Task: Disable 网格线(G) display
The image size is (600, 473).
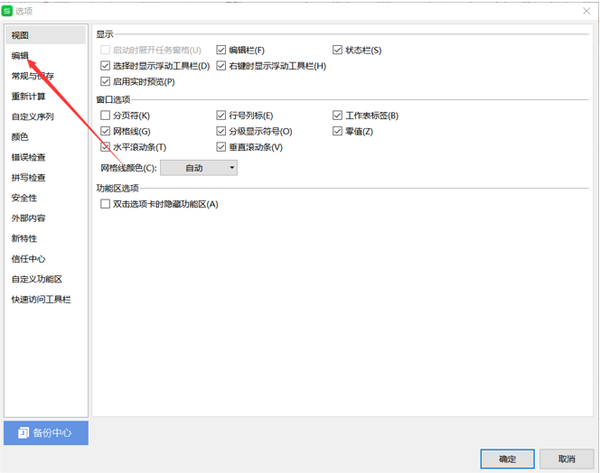Action: 105,132
